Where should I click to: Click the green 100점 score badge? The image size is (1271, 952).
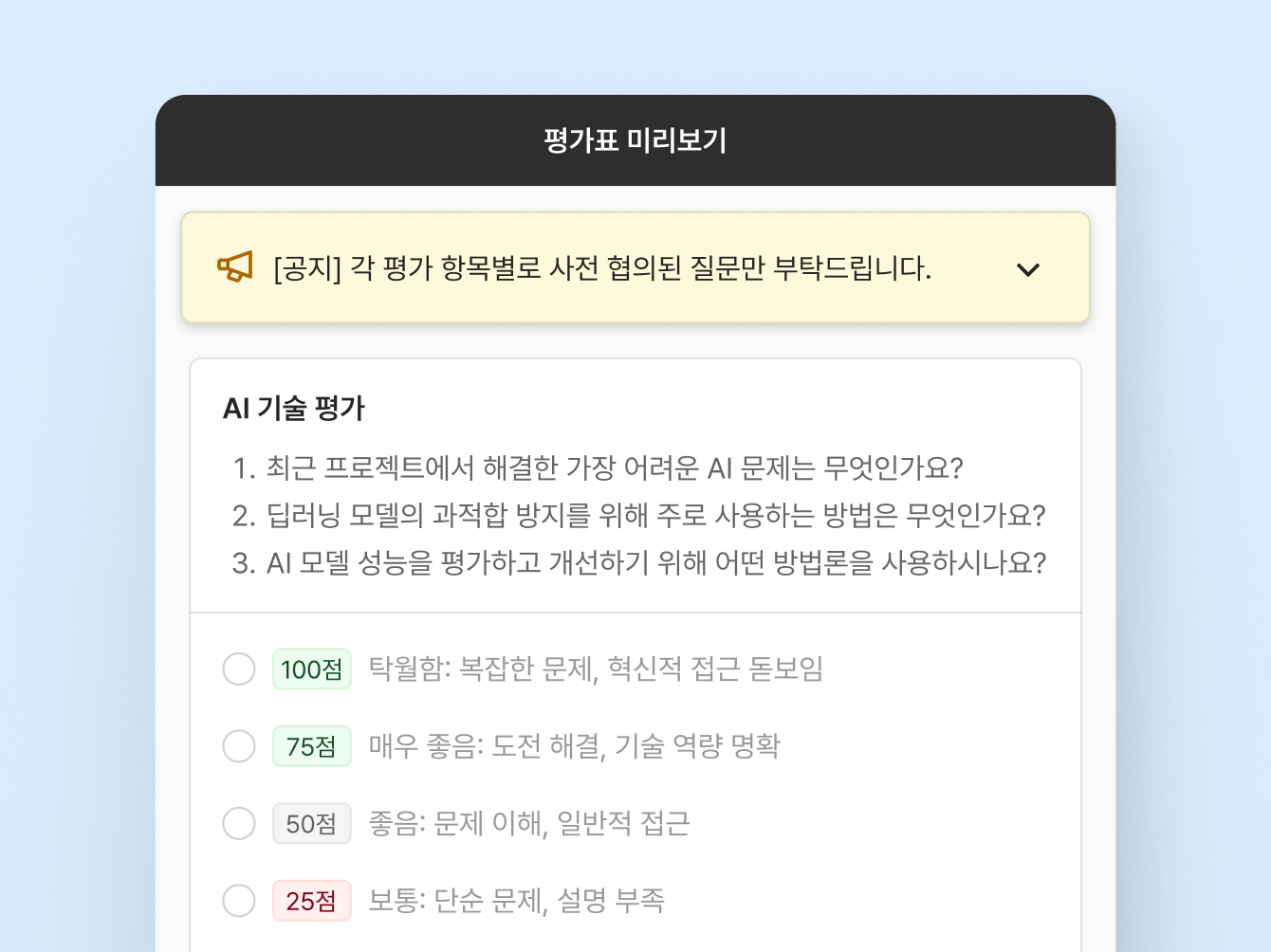click(312, 669)
